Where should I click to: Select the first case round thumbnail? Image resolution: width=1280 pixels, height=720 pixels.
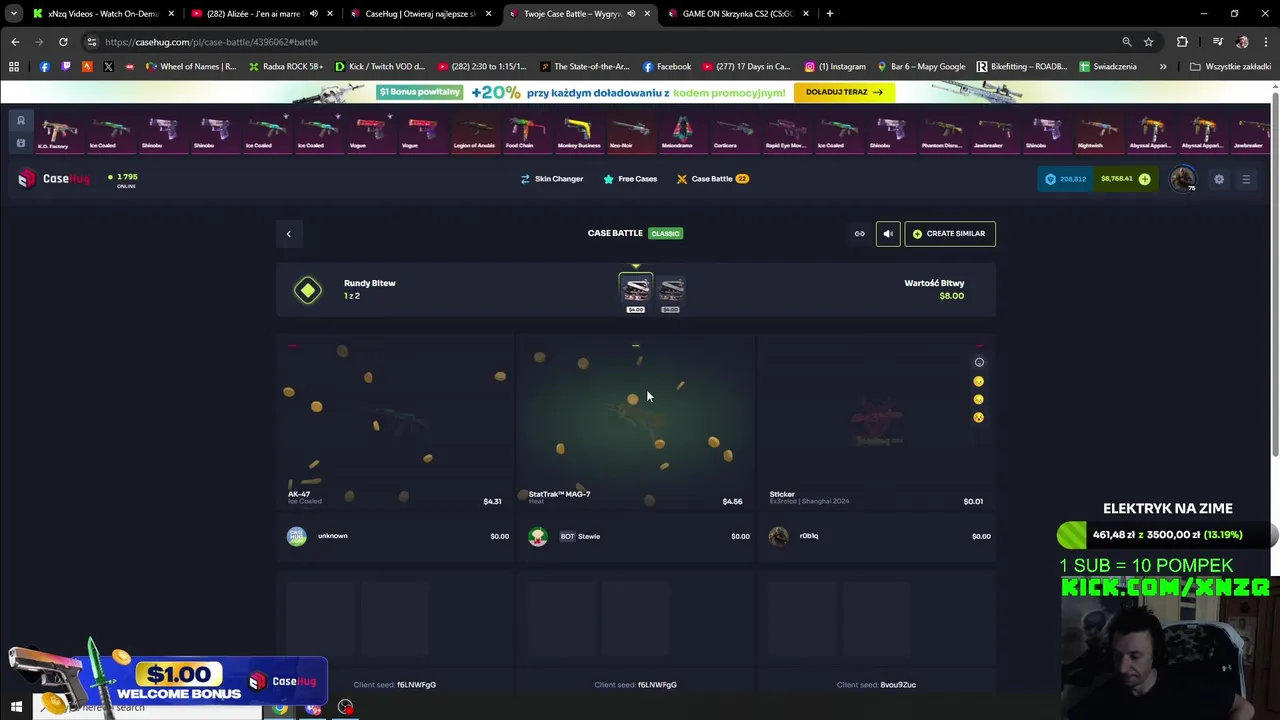pos(635,292)
